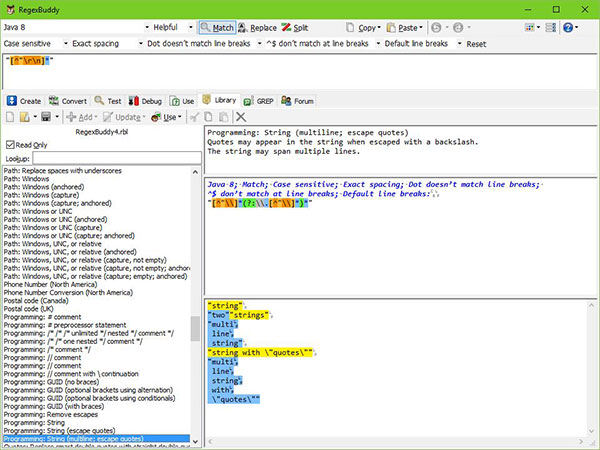Switch to Split mode
The width and height of the screenshot is (600, 450).
coord(295,28)
